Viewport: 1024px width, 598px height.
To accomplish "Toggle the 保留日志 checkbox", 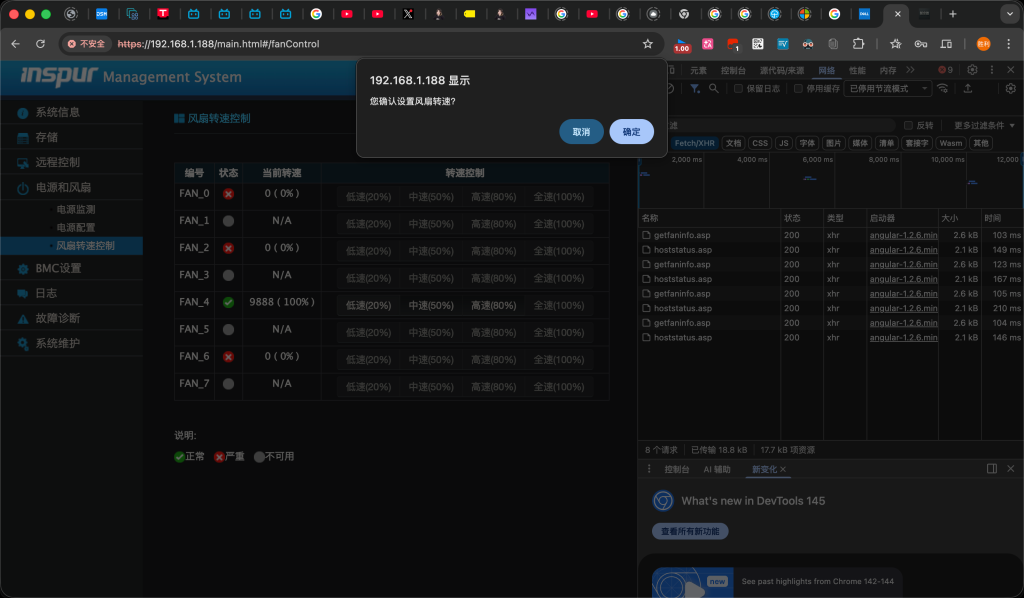I will pyautogui.click(x=739, y=88).
